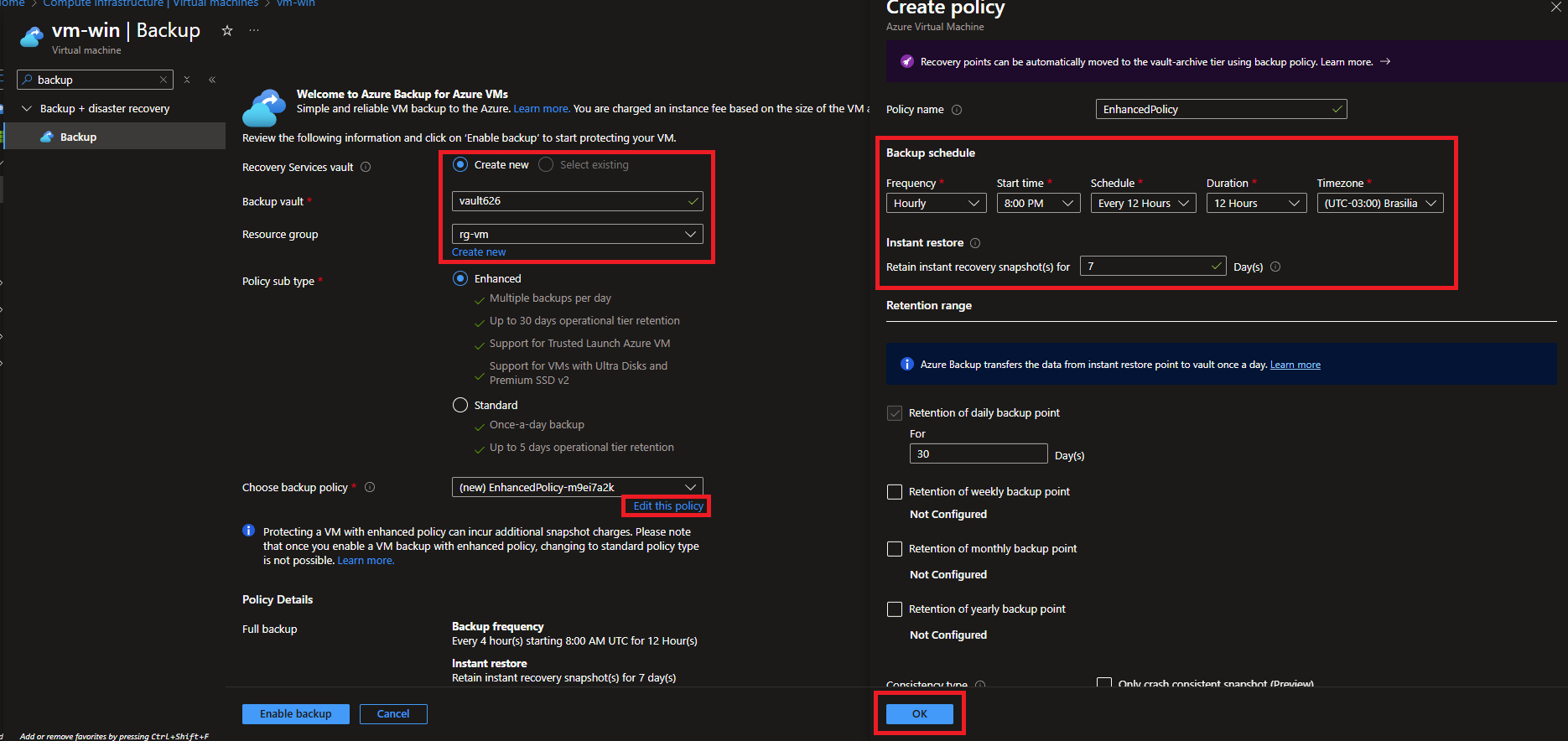Click info icon after Day(s) in instant restore
Viewport: 1568px width, 741px height.
pos(1275,267)
